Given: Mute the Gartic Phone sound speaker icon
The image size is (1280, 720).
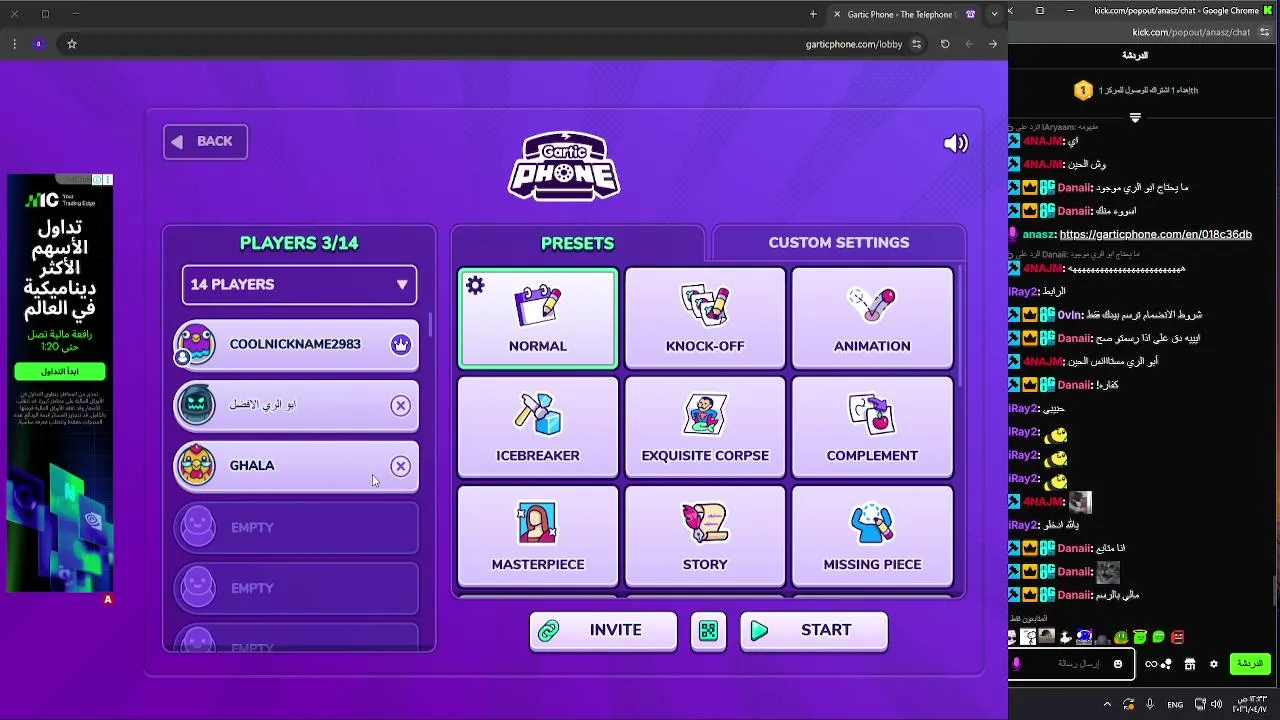Looking at the screenshot, I should tap(956, 143).
